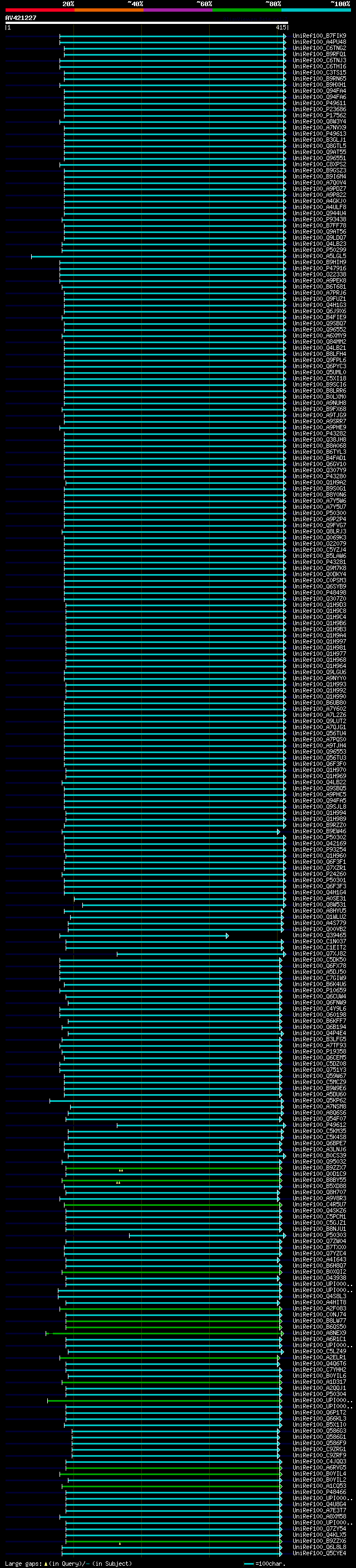Viewport: 356px width, 1568px height.
Task: Select hit UniRef100_P19358
Action: (x=319, y=1052)
